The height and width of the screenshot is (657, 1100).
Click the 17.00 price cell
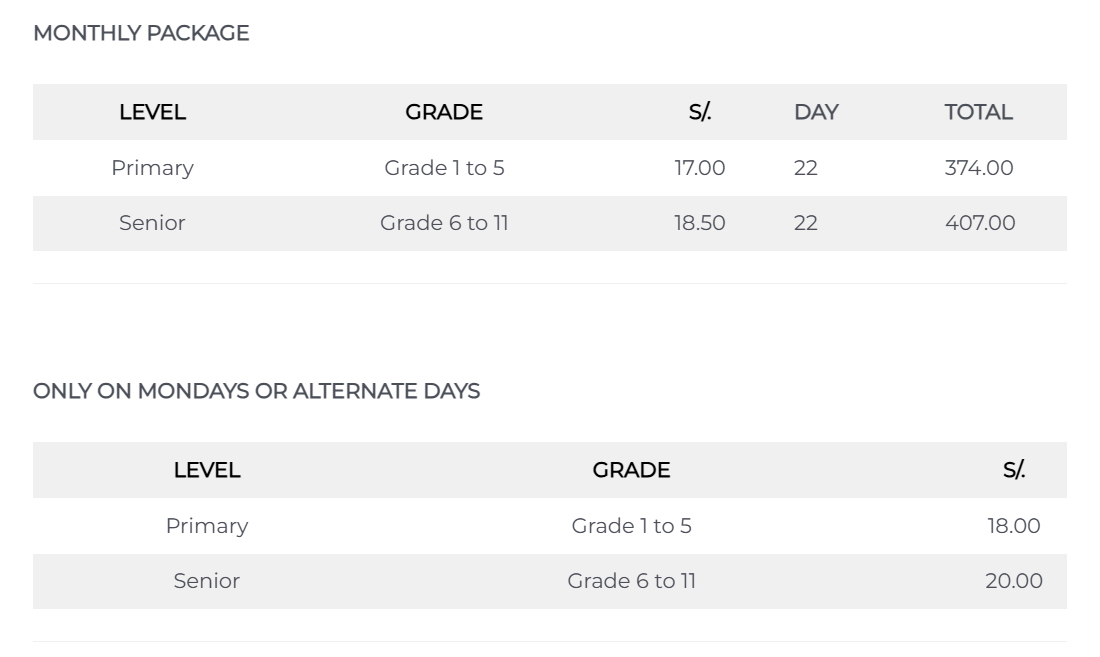click(x=700, y=168)
